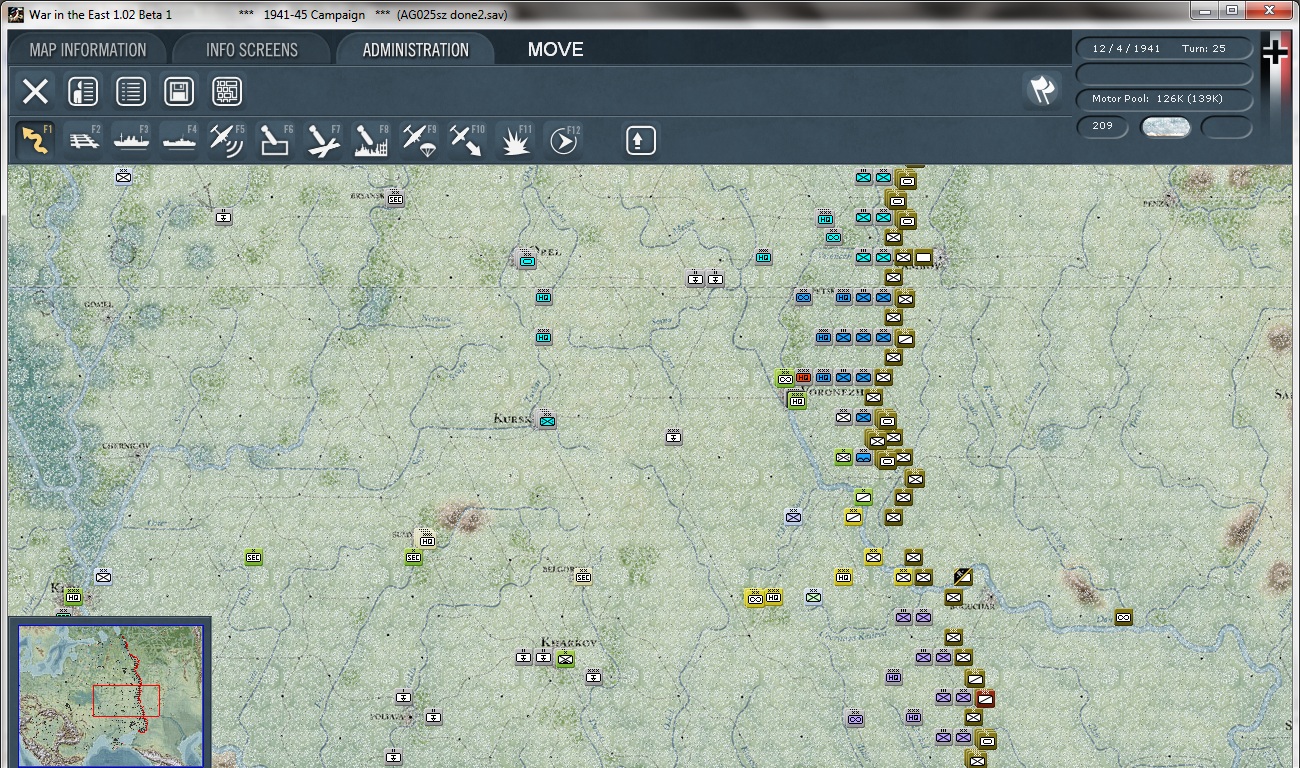The height and width of the screenshot is (768, 1300).
Task: Click the Motor Pool 126K readout
Action: pos(1165,98)
